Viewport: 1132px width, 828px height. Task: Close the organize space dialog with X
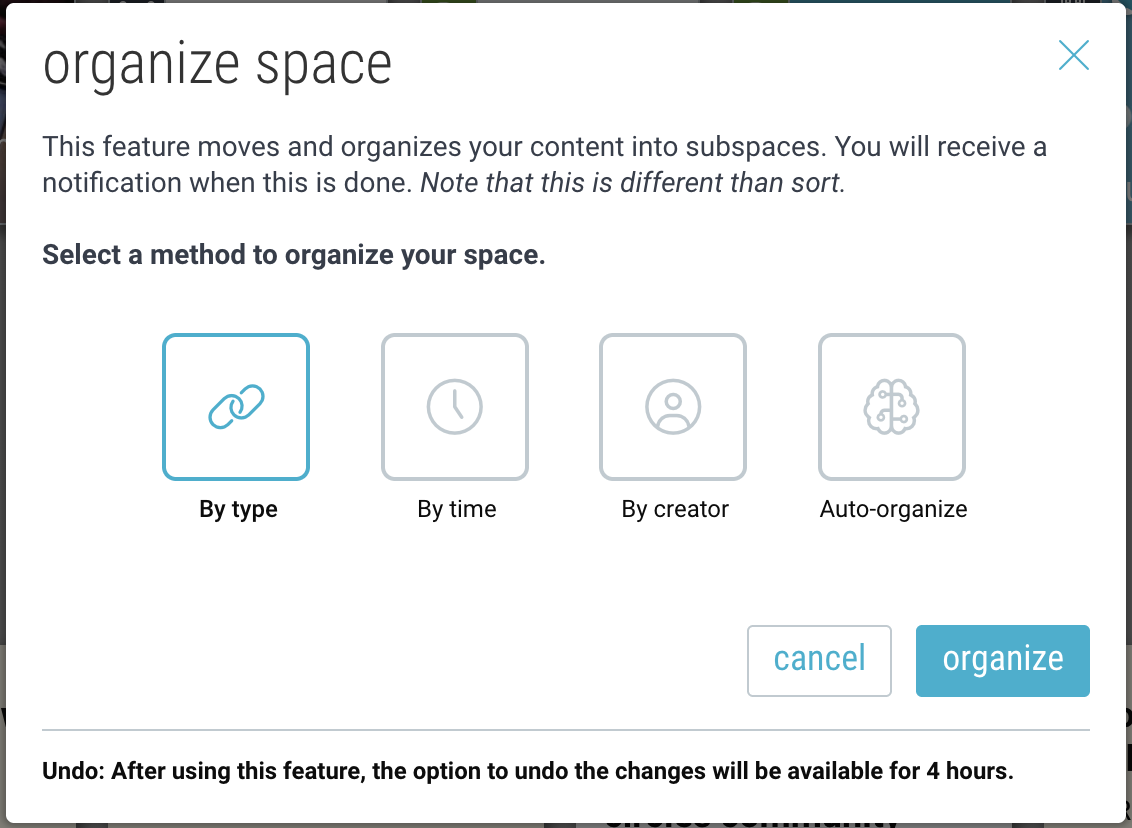pyautogui.click(x=1073, y=56)
